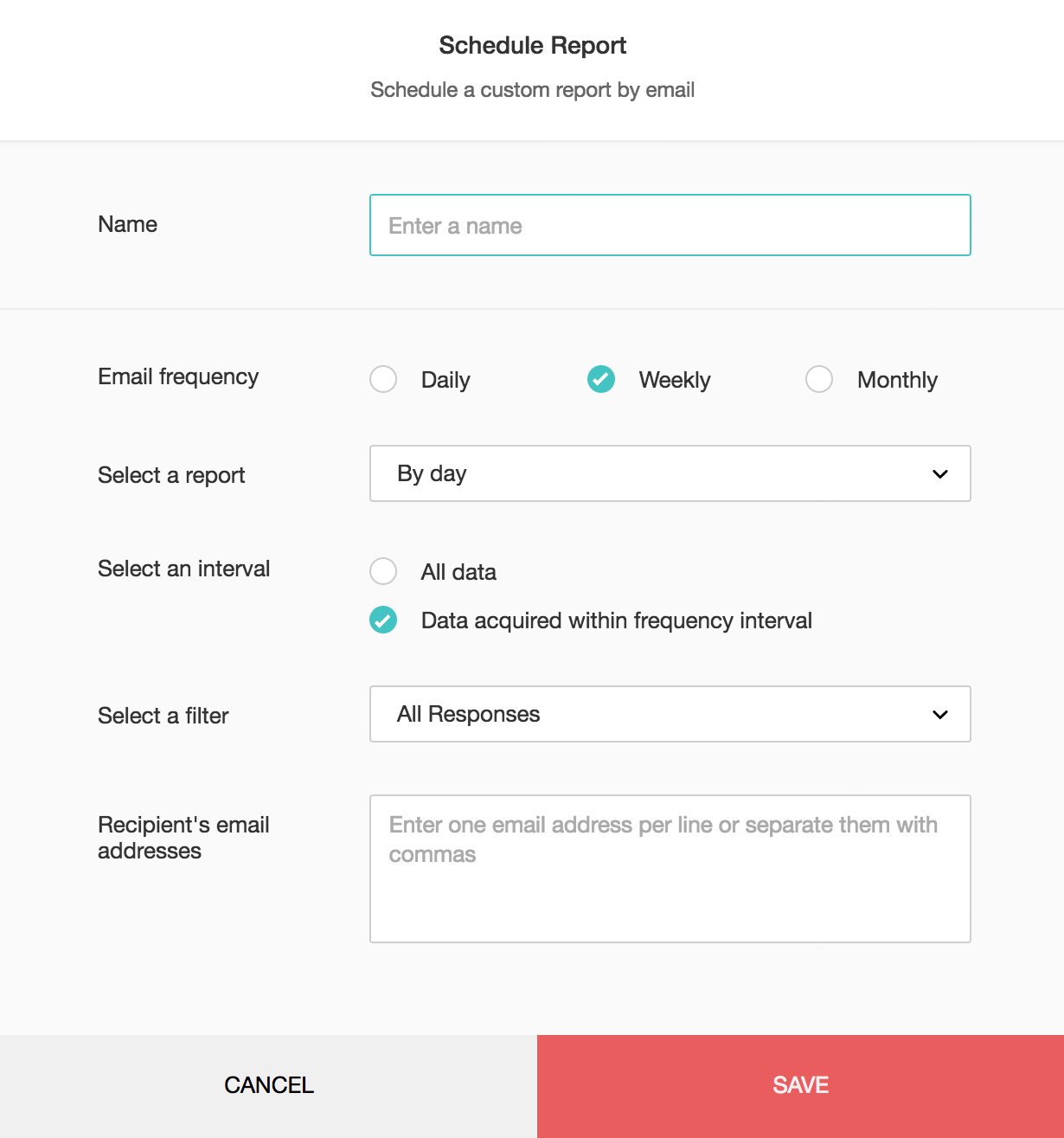Click the Enter a name input field
Viewport: 1064px width, 1138px height.
click(x=670, y=225)
